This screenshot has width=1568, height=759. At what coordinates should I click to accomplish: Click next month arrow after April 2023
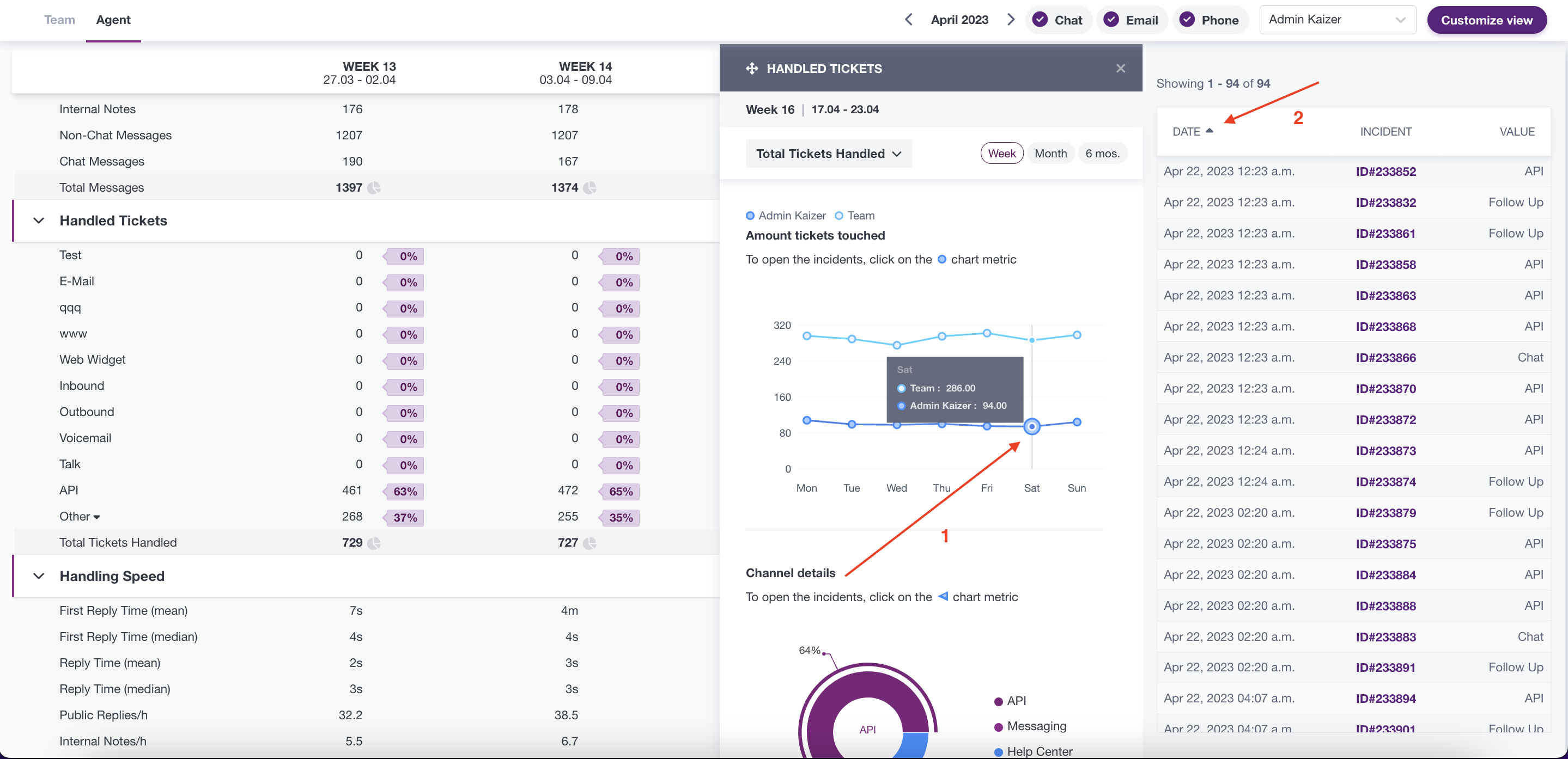(1011, 20)
